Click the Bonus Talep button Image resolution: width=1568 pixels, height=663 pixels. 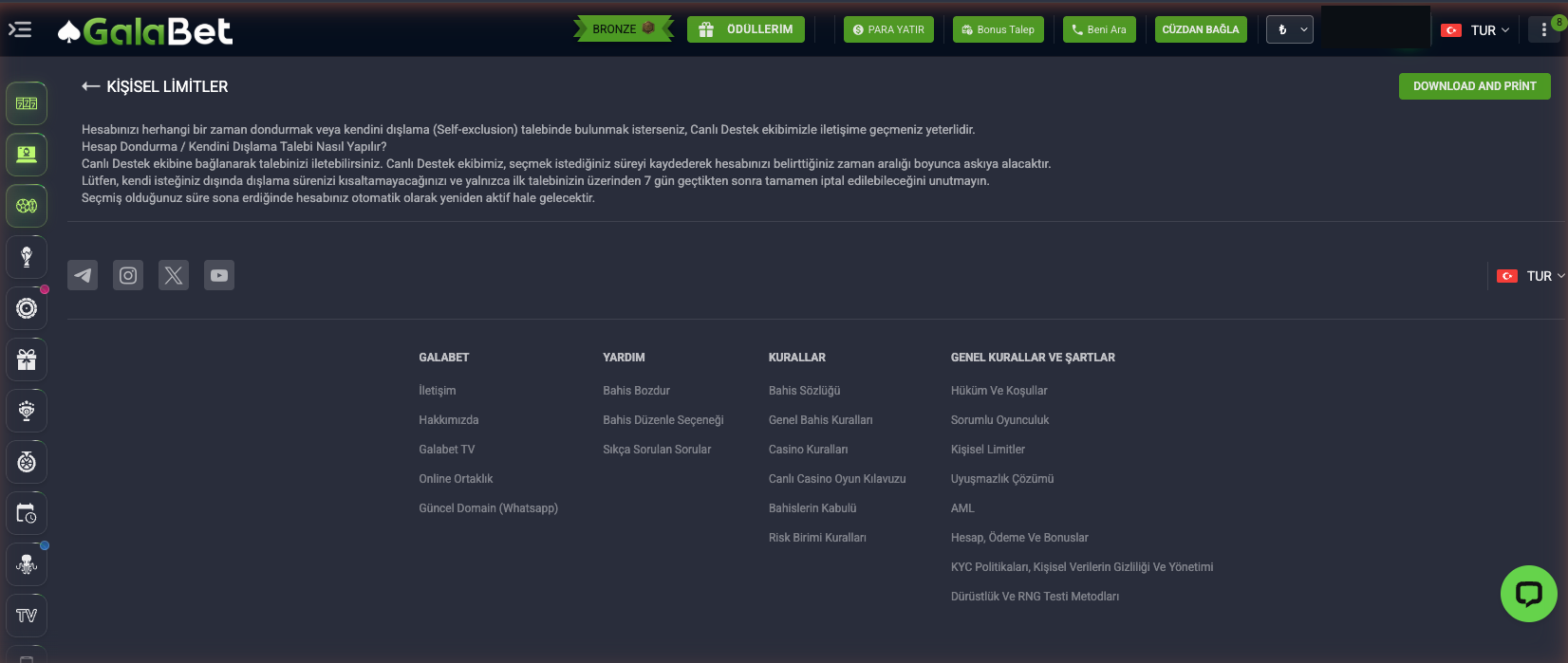[998, 29]
